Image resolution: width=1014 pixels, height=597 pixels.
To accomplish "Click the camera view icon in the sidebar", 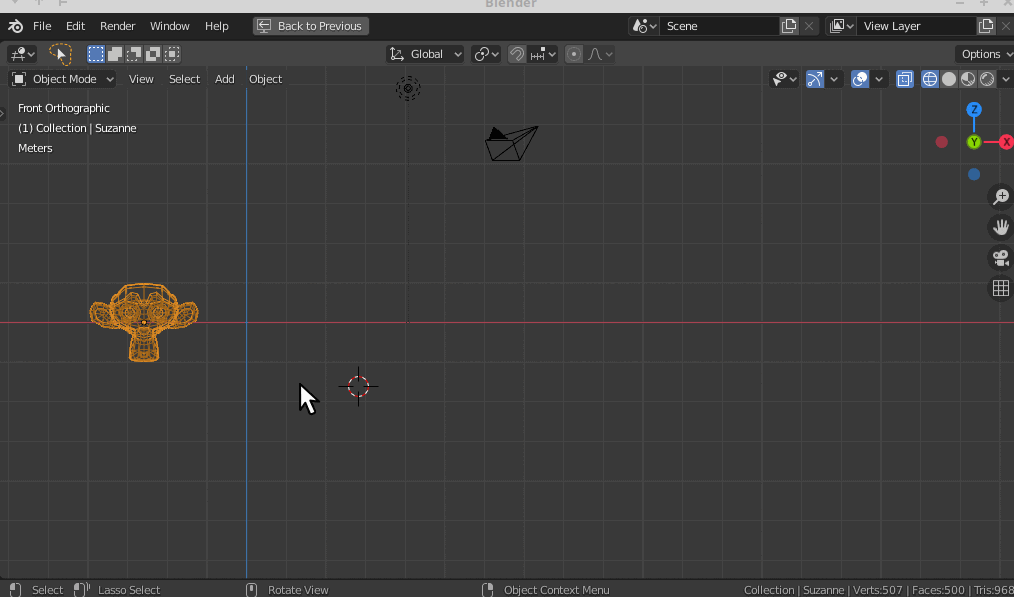I will (1000, 257).
